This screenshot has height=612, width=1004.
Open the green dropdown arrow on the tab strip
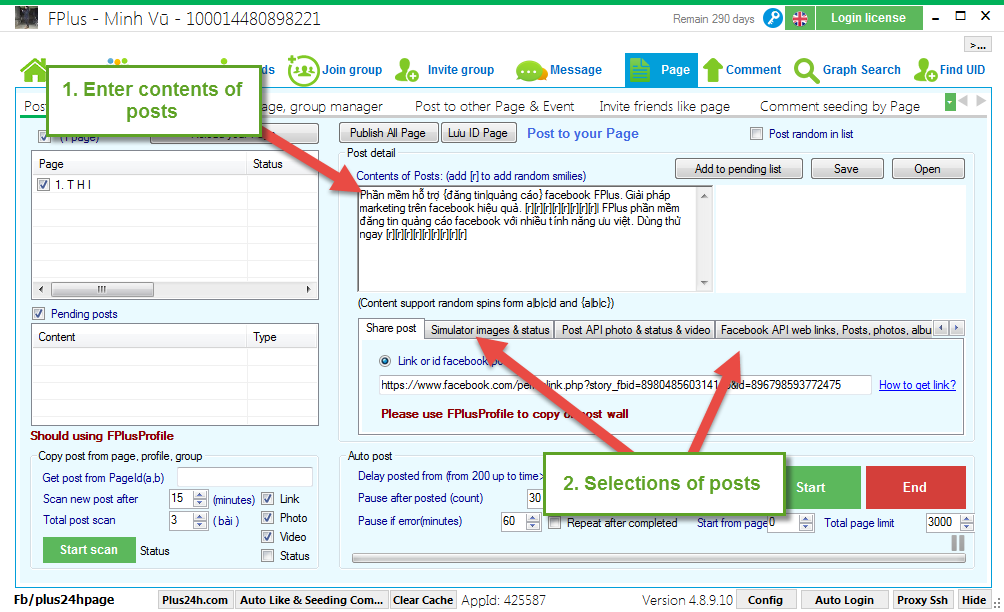[950, 102]
